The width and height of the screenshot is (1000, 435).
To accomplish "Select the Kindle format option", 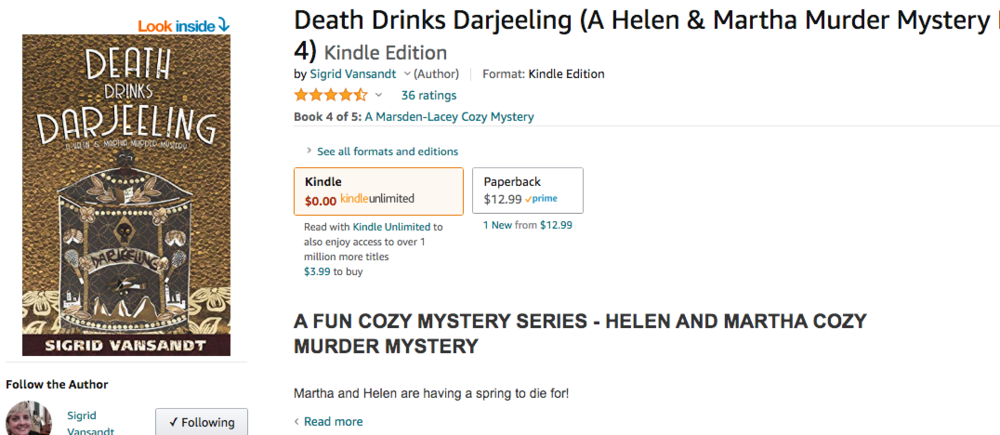I will 379,191.
